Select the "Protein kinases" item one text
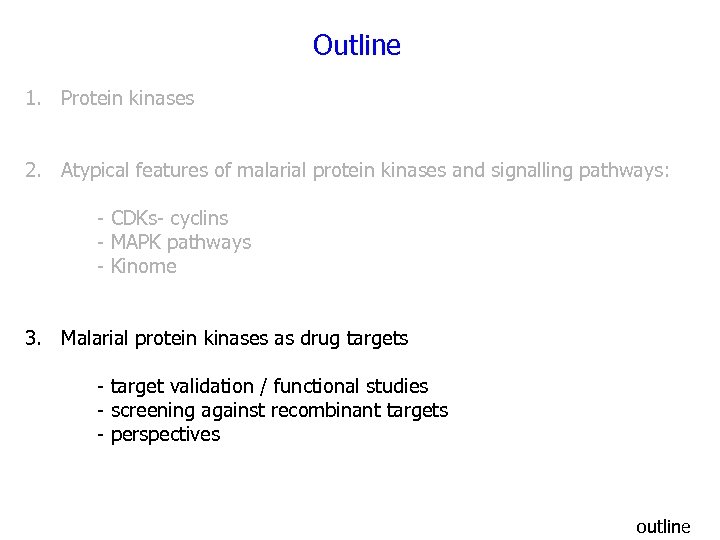The height and width of the screenshot is (540, 720). pos(127,99)
